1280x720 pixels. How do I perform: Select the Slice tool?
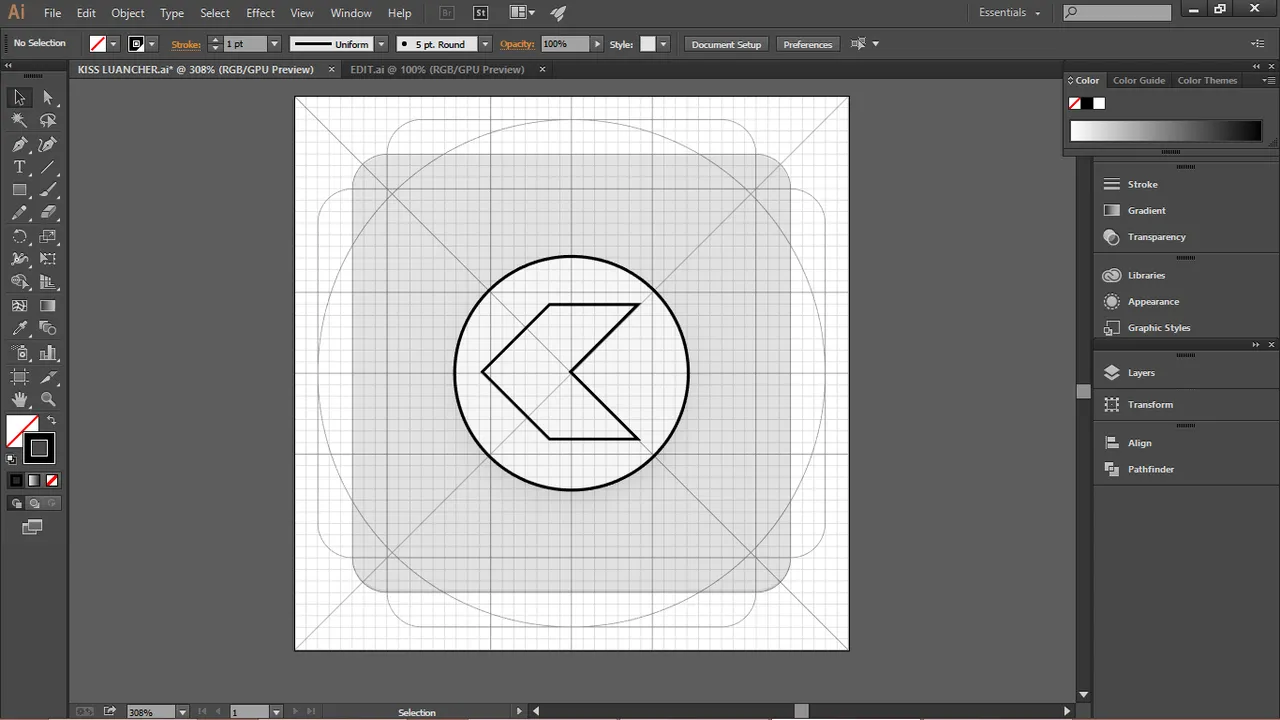tap(47, 377)
